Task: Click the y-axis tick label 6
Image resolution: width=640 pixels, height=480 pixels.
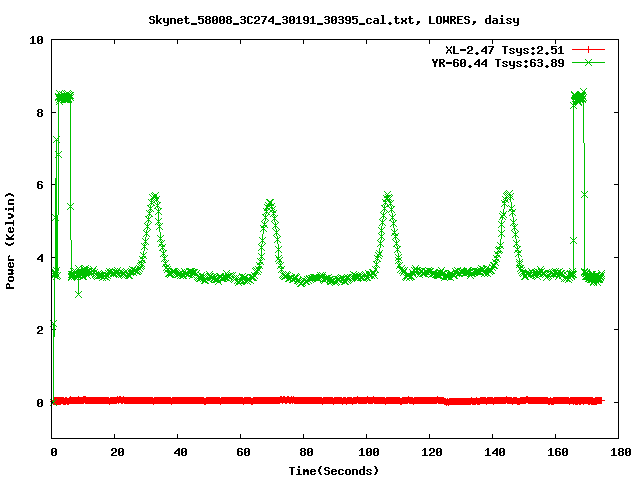Action: pyautogui.click(x=40, y=185)
